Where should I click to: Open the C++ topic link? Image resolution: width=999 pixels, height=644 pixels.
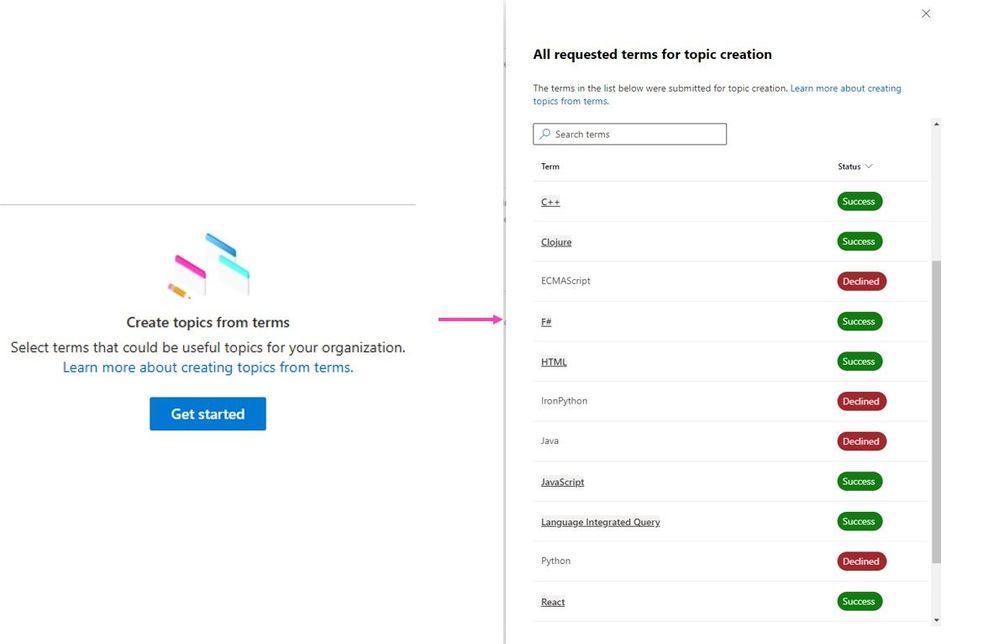click(x=550, y=202)
